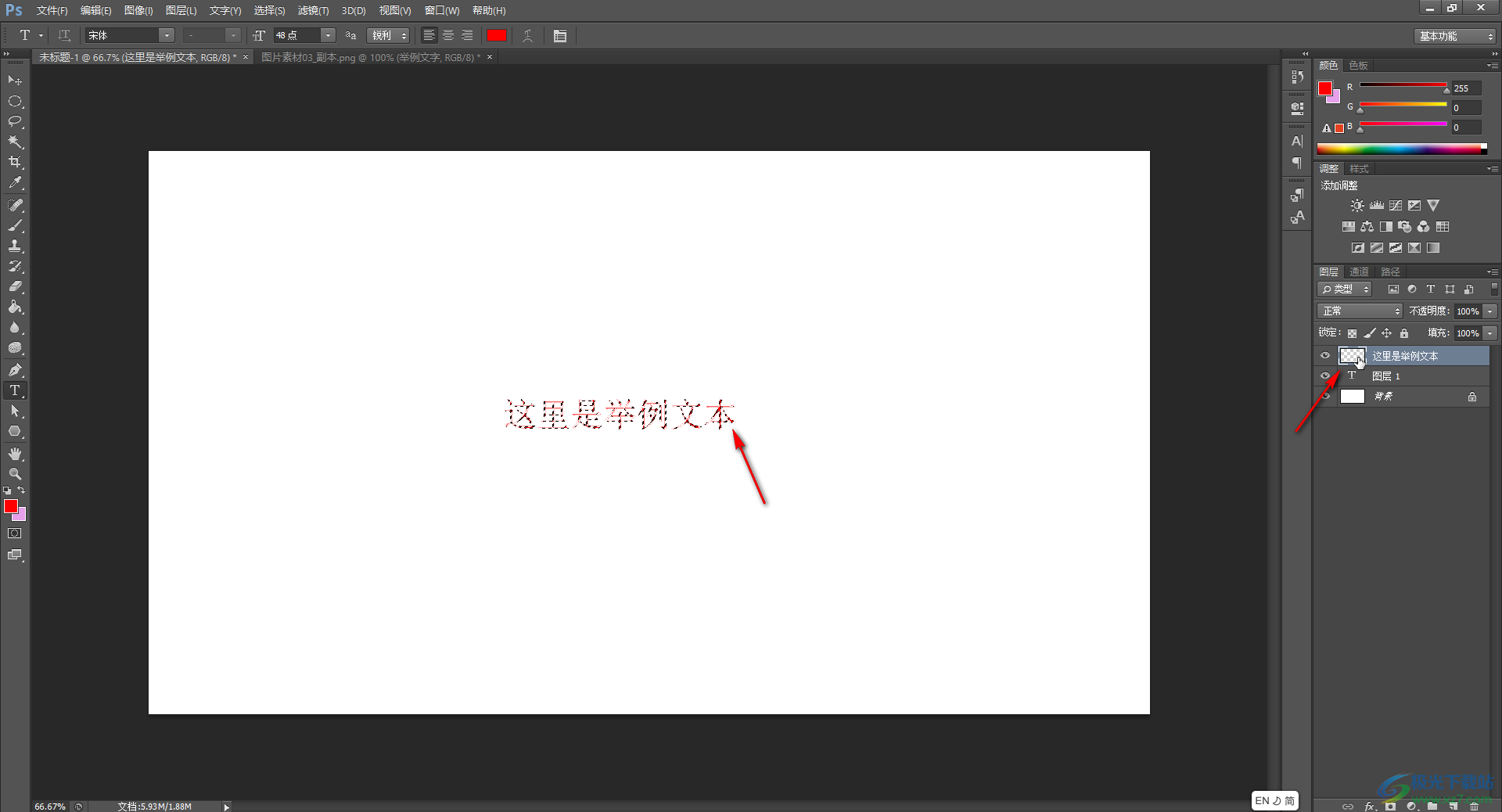Toggle lock transparent pixels
Screen dimensions: 1502x812
click(1352, 333)
